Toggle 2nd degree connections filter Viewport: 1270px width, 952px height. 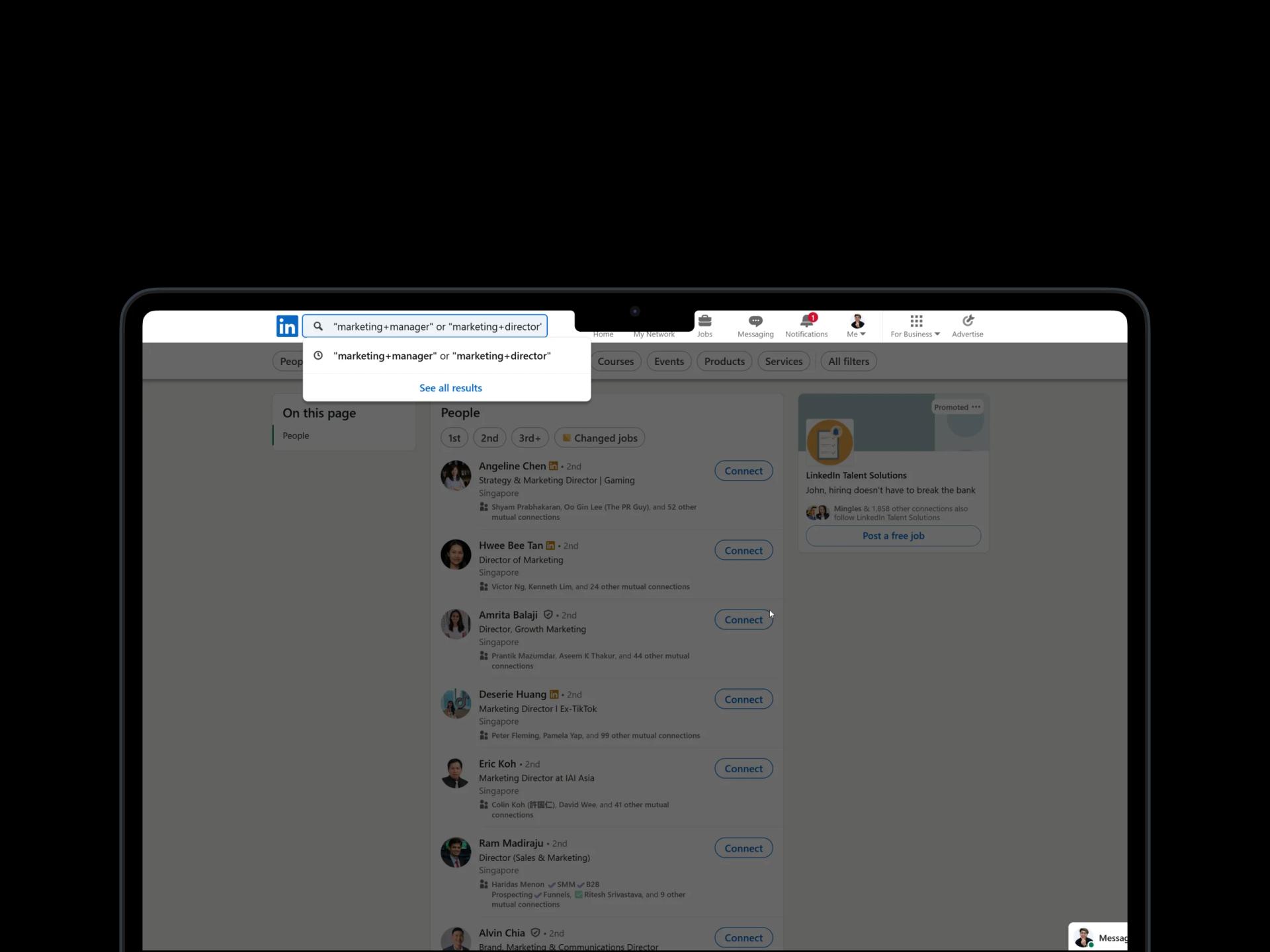coord(489,437)
